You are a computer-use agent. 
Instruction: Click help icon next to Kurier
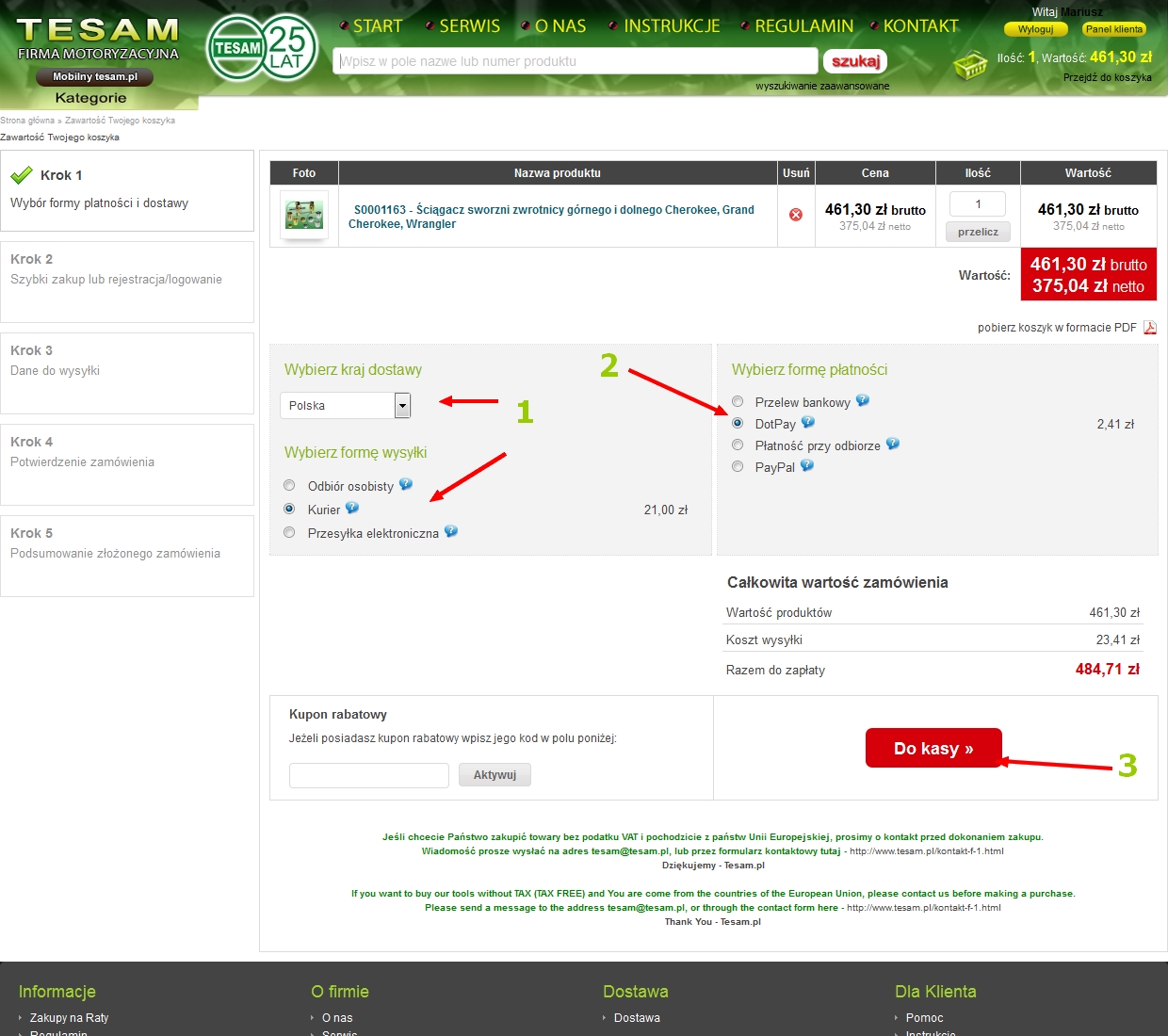[x=351, y=509]
